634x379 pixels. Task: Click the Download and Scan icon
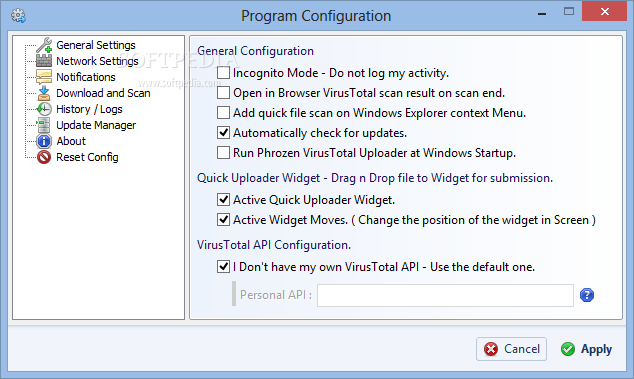click(x=44, y=93)
